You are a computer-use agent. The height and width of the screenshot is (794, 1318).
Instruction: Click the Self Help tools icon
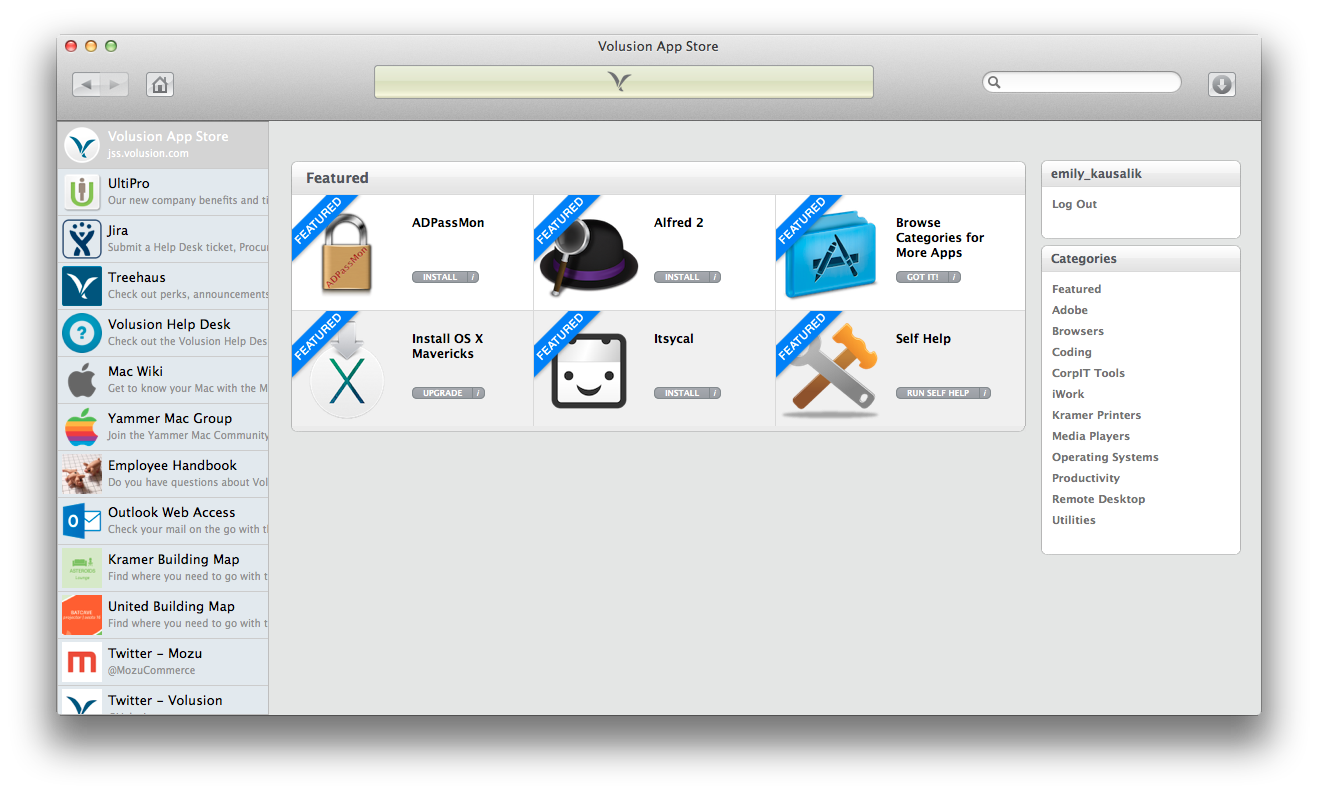(x=831, y=371)
